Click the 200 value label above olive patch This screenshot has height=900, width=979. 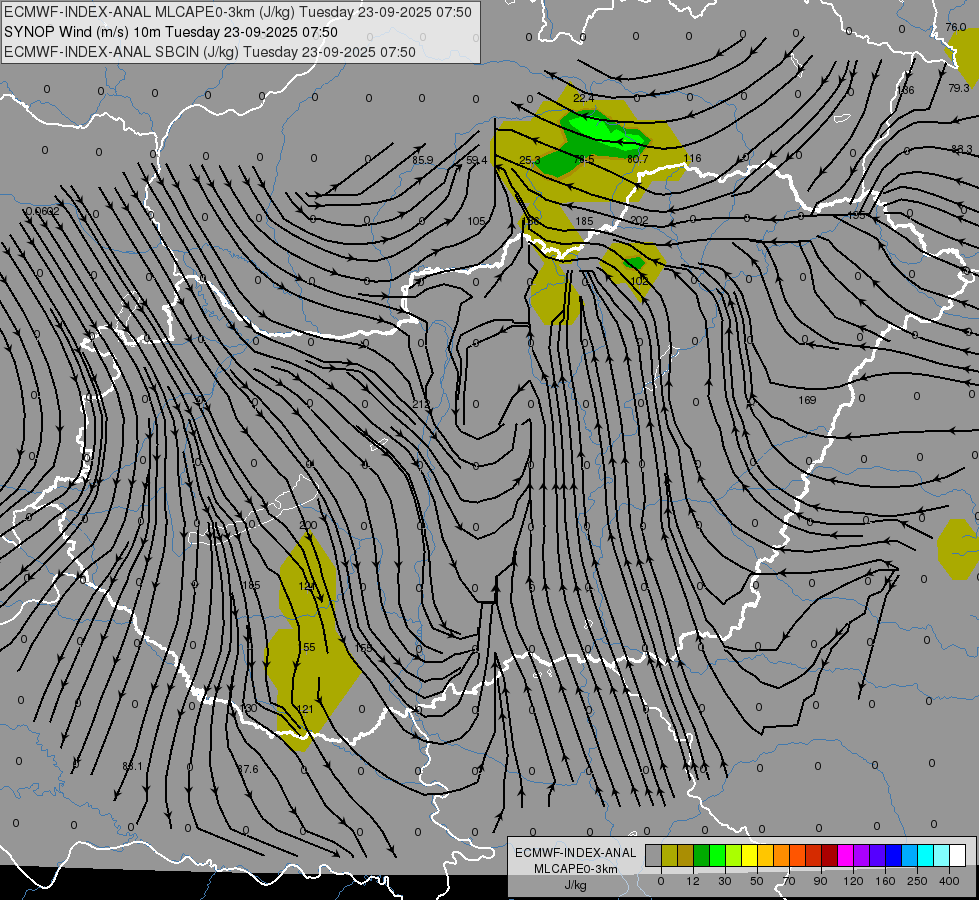coord(308,525)
